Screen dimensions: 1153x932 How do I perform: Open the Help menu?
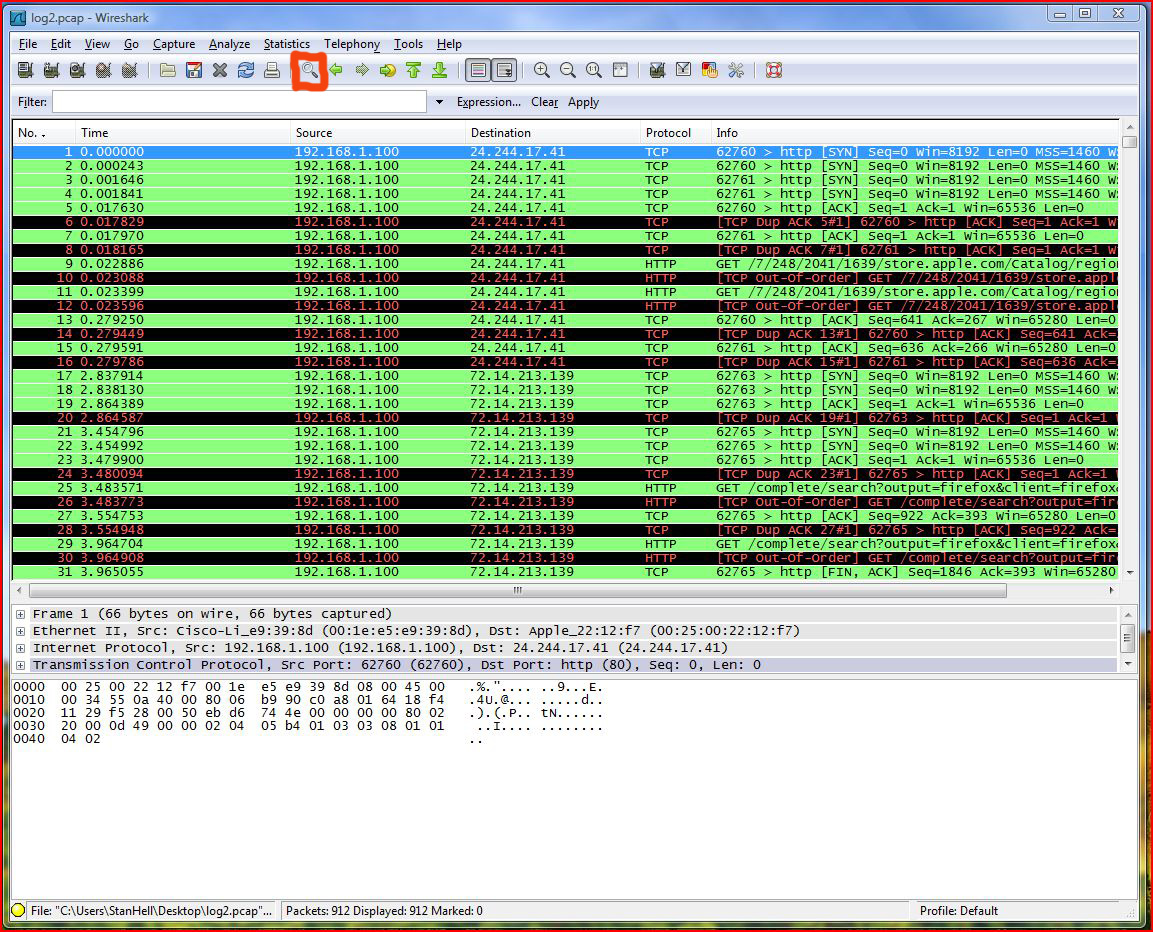449,44
